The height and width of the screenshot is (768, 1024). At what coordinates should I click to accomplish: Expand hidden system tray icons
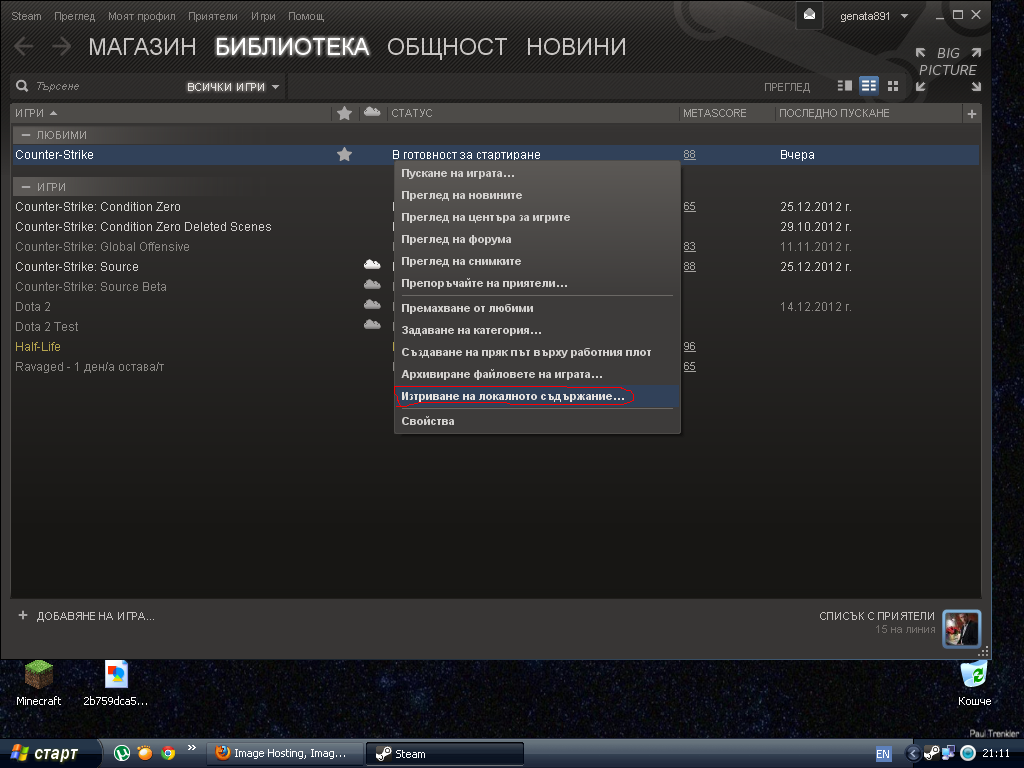(x=913, y=754)
